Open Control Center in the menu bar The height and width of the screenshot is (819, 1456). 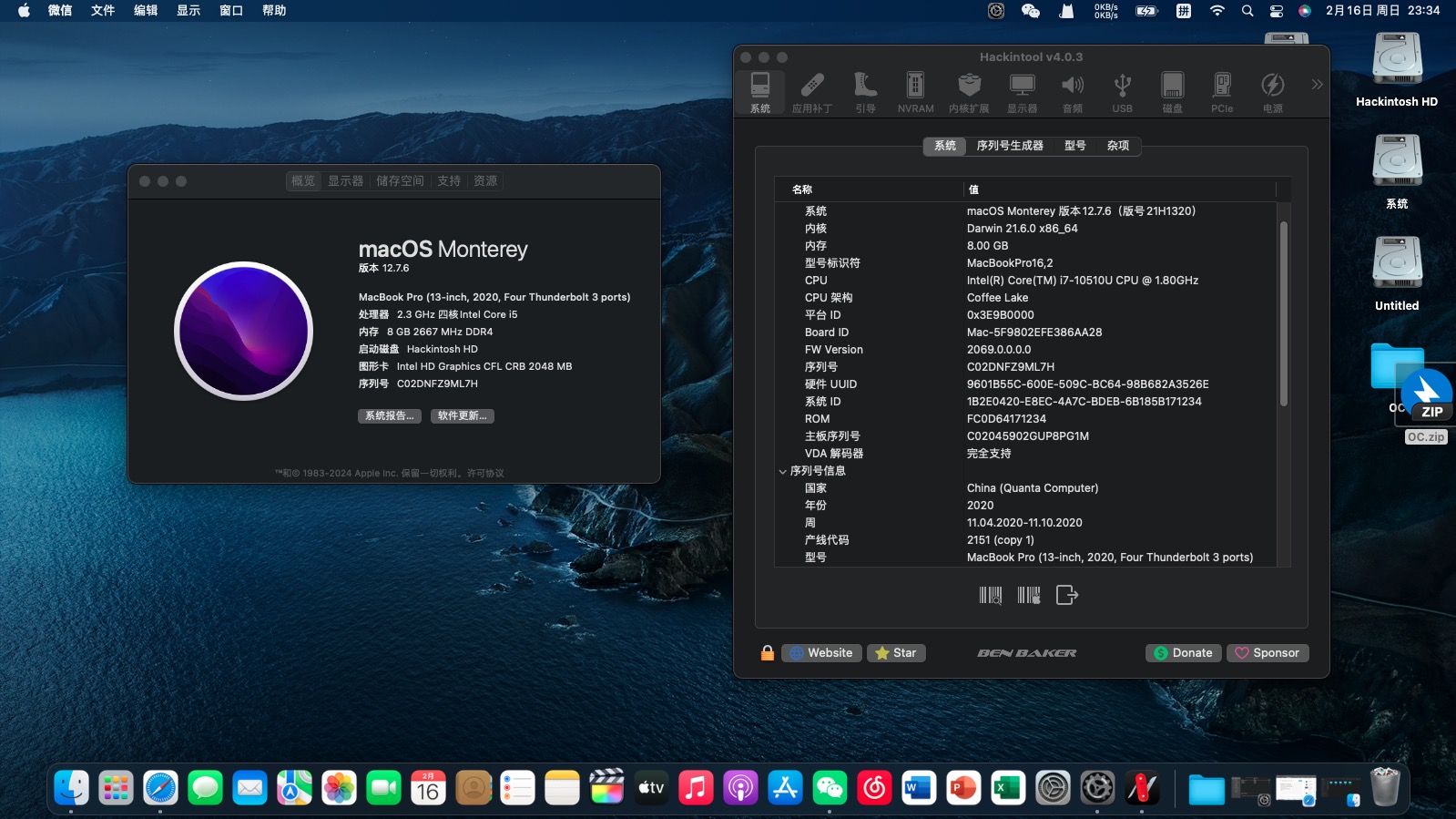click(x=1277, y=11)
